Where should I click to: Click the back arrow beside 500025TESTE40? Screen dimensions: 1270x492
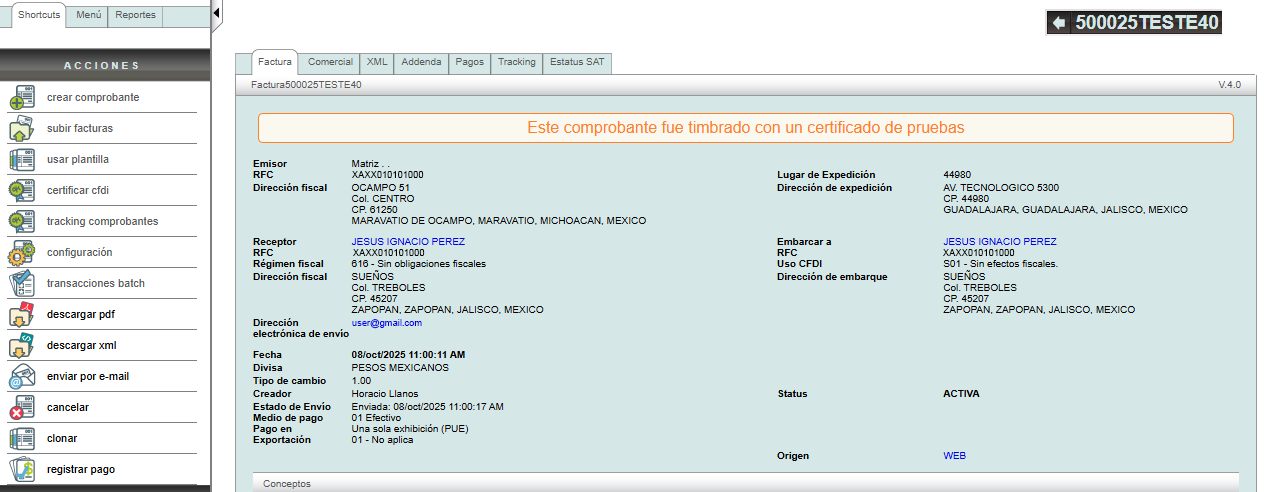click(1059, 23)
